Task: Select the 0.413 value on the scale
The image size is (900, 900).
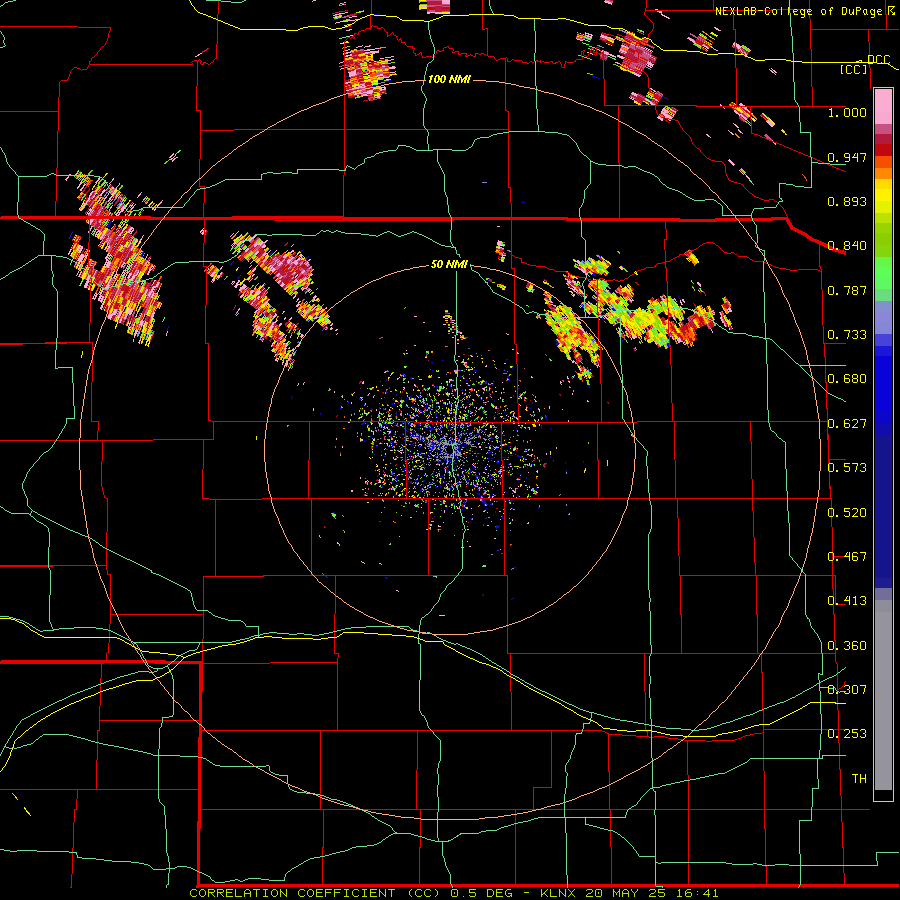Action: coord(847,601)
